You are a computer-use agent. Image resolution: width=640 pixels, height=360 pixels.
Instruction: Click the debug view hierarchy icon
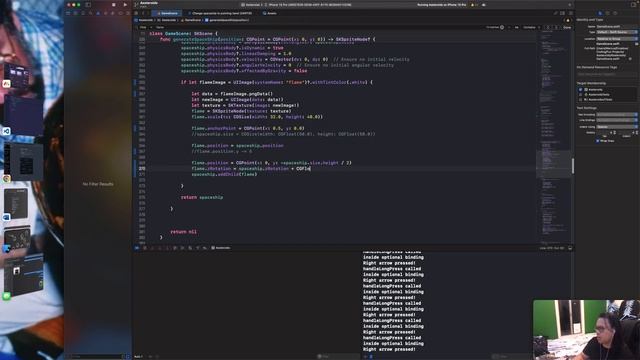(182, 248)
